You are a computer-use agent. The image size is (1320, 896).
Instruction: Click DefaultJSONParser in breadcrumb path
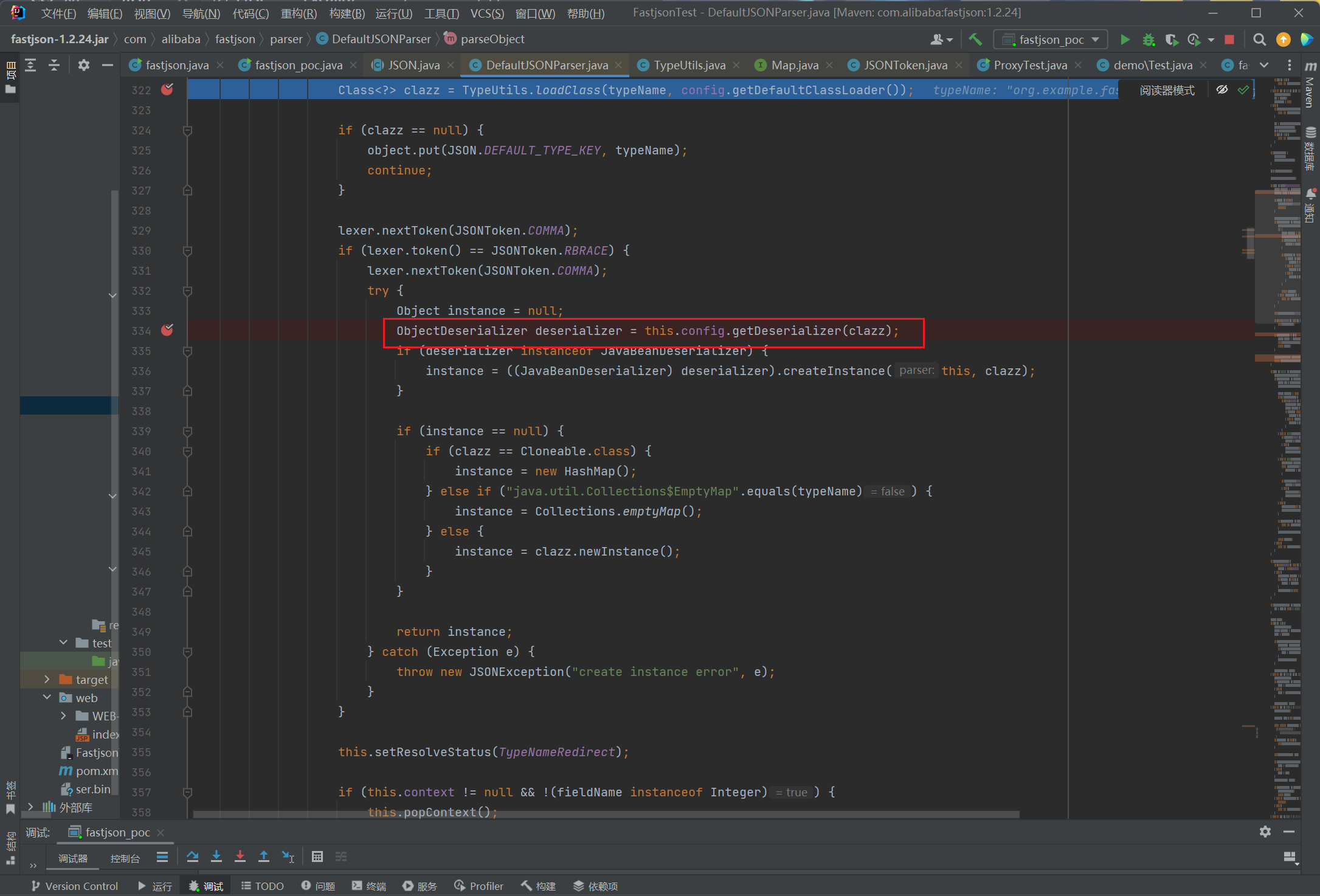tap(381, 39)
